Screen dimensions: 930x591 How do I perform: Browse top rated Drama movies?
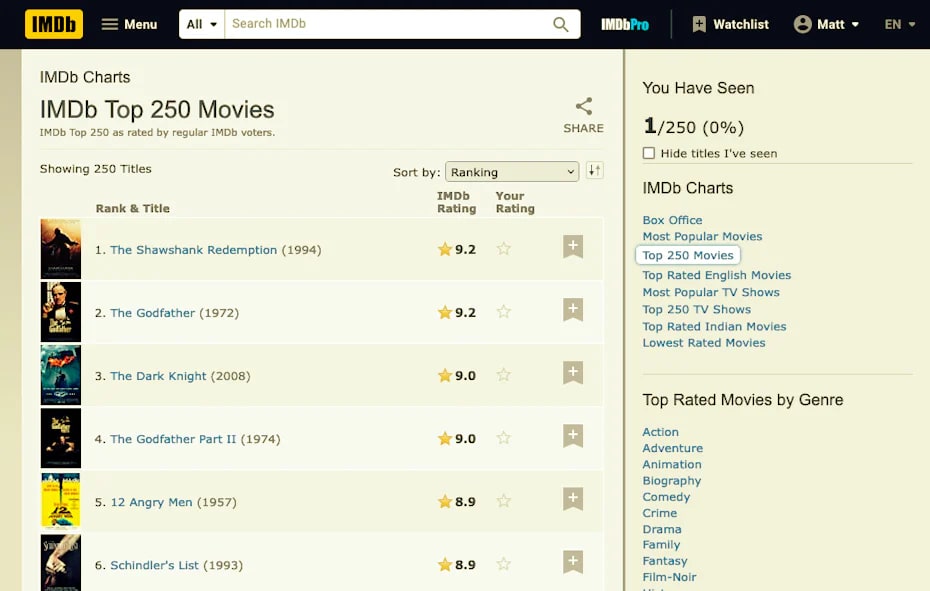point(661,529)
